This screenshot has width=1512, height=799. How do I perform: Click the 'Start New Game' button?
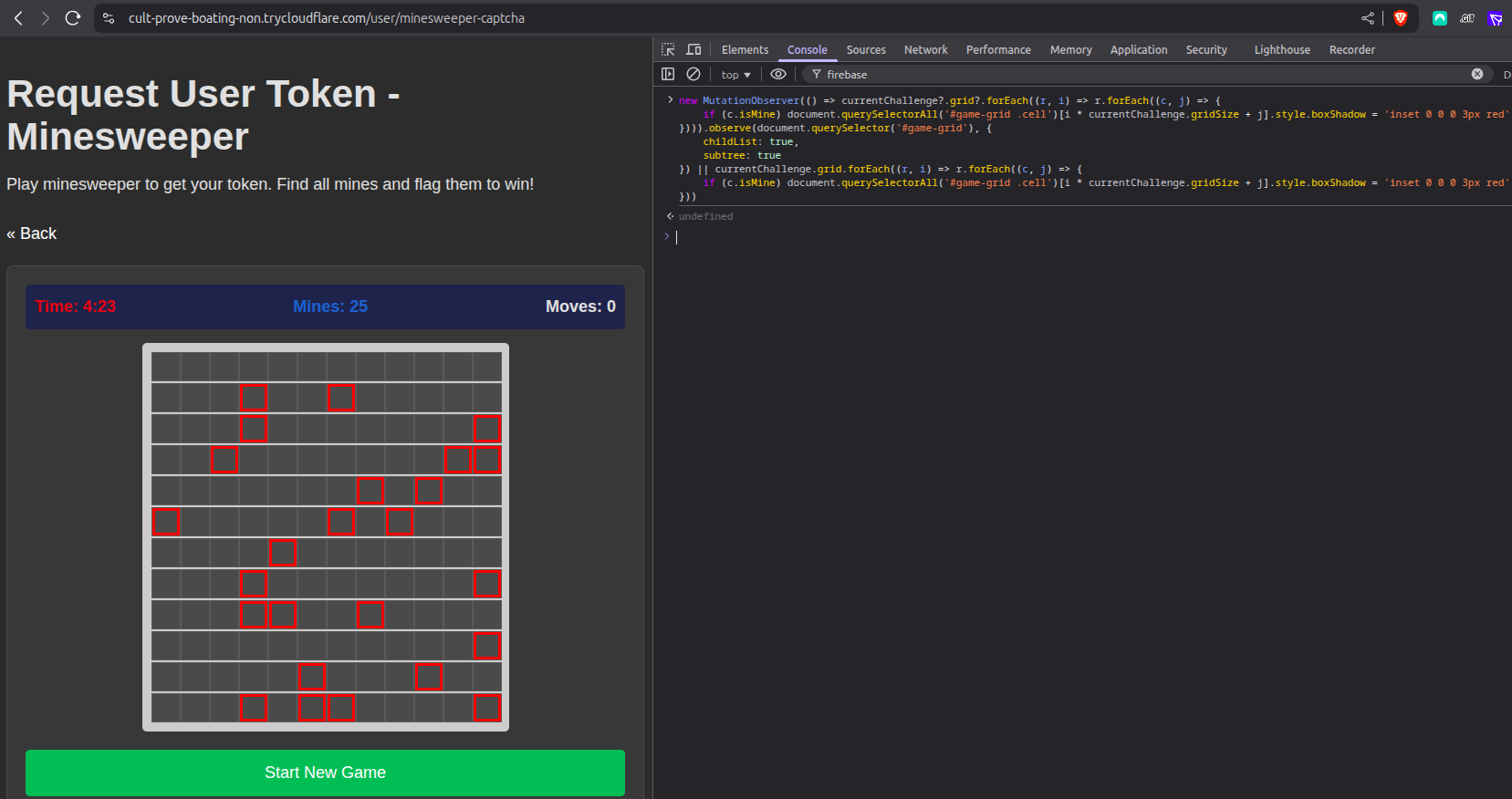[325, 773]
